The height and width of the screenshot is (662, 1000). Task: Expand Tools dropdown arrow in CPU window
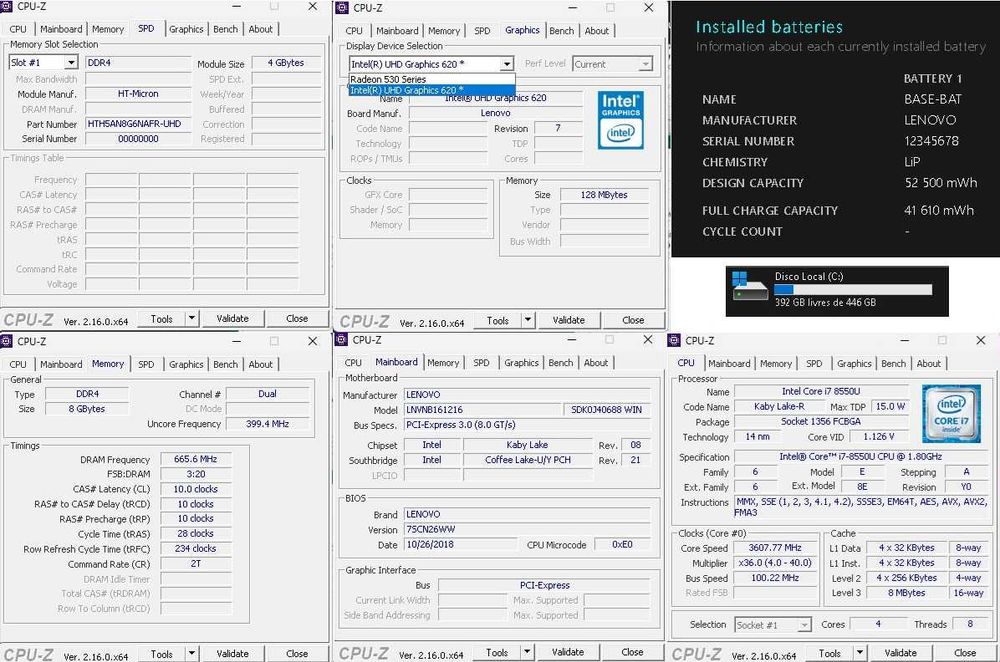pos(860,652)
